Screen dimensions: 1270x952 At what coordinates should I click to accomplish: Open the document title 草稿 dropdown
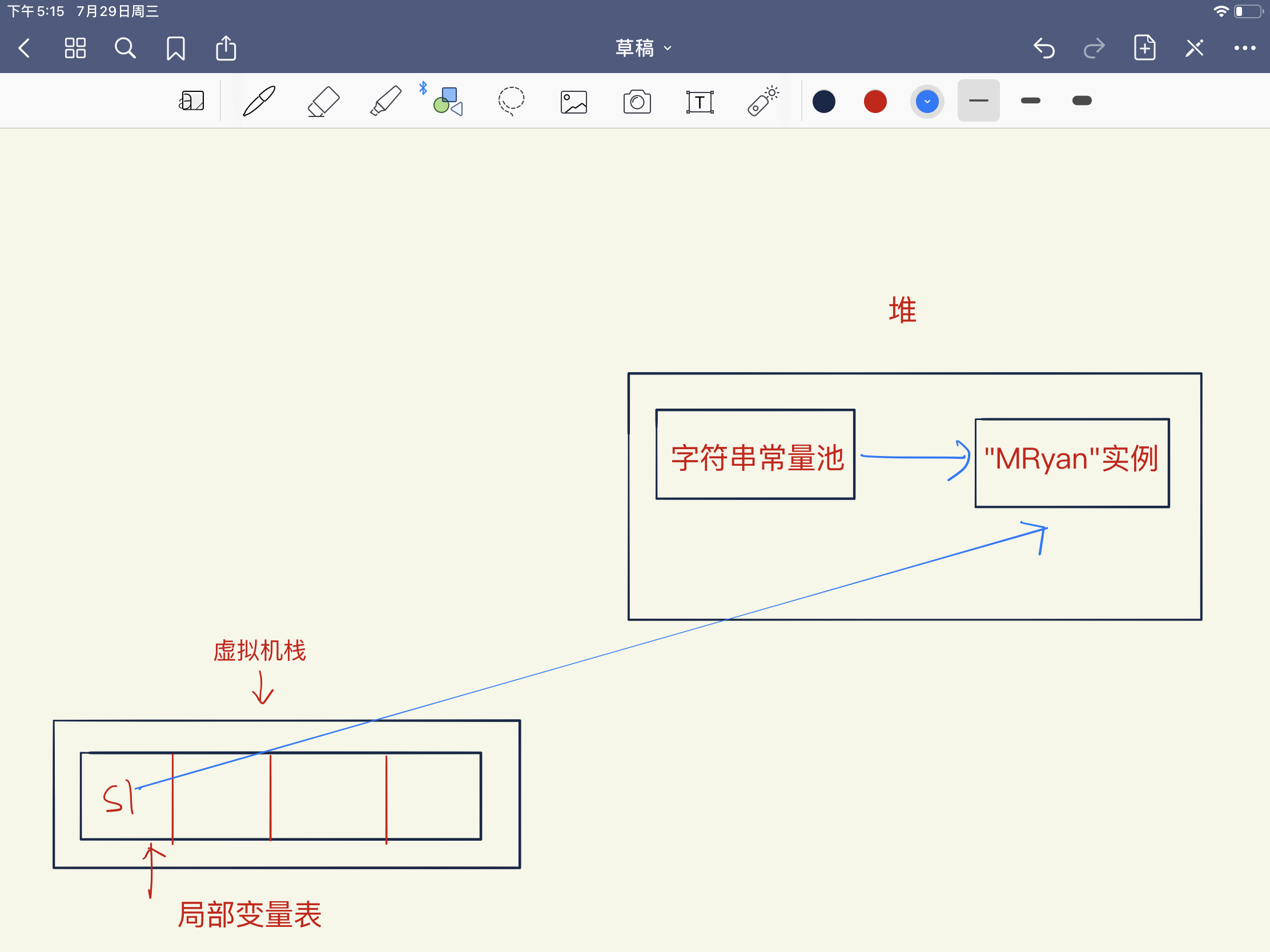point(643,48)
